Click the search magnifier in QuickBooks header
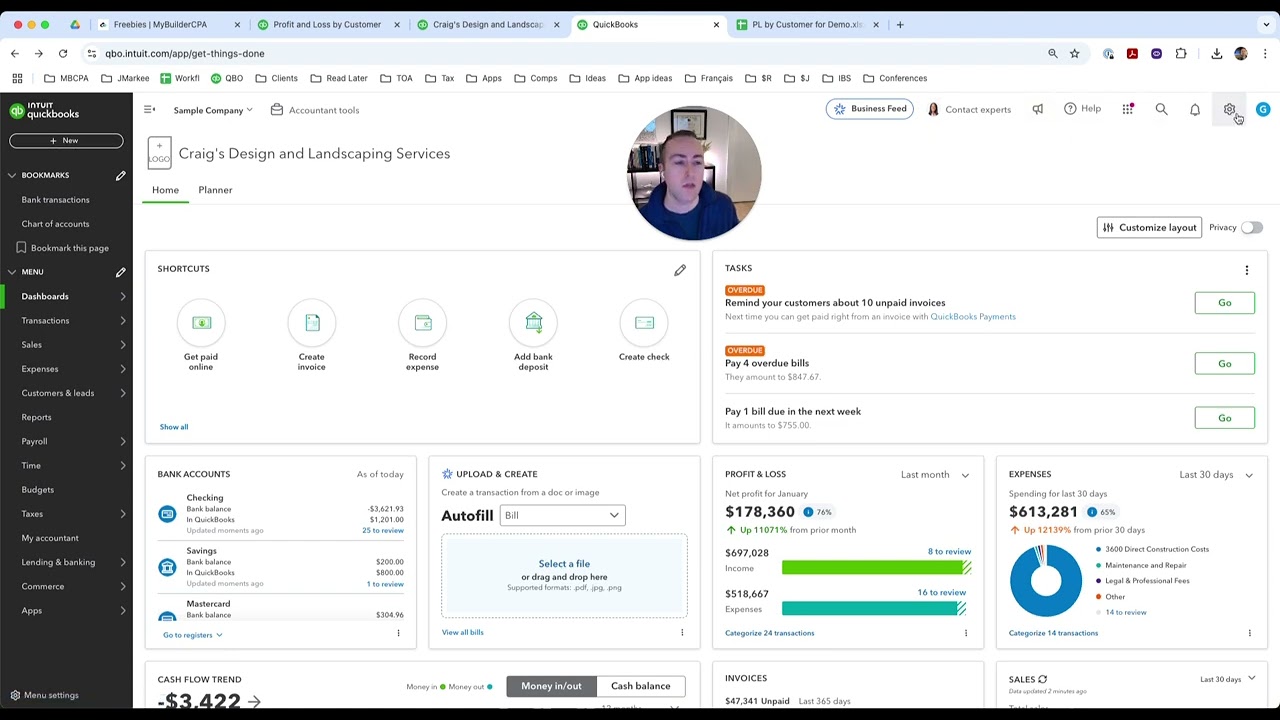This screenshot has height=720, width=1280. [x=1161, y=109]
